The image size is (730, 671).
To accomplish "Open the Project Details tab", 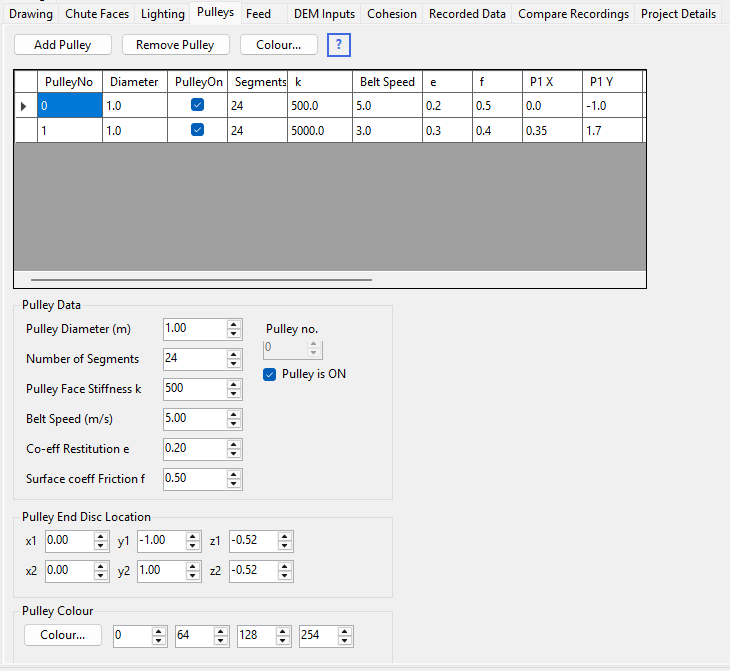I will [x=678, y=14].
